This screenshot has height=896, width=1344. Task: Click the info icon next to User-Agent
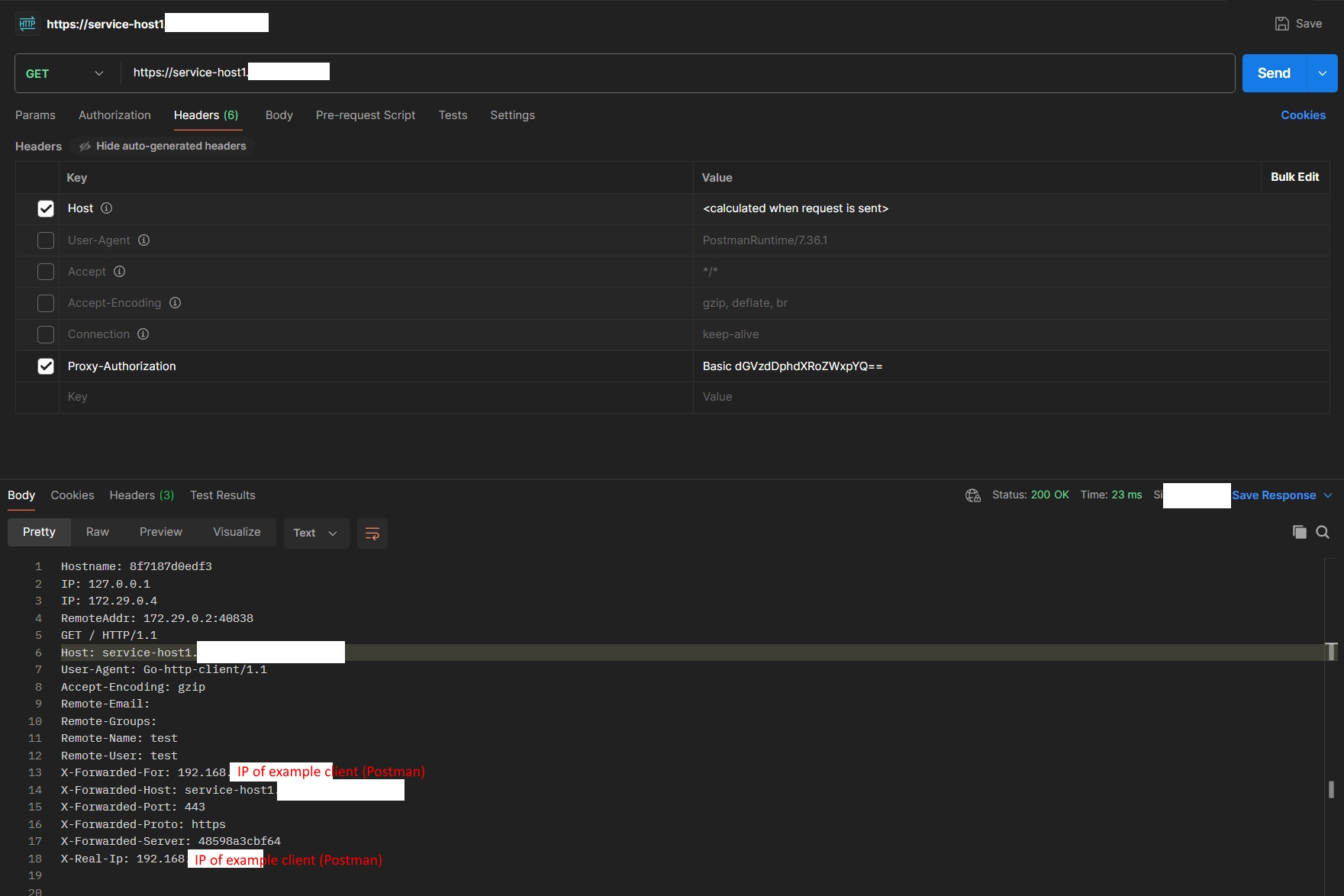pos(143,240)
